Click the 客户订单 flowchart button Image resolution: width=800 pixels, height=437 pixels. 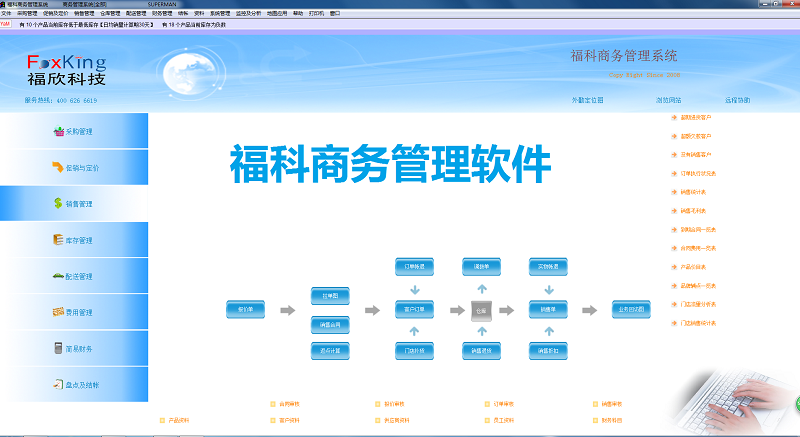point(414,310)
